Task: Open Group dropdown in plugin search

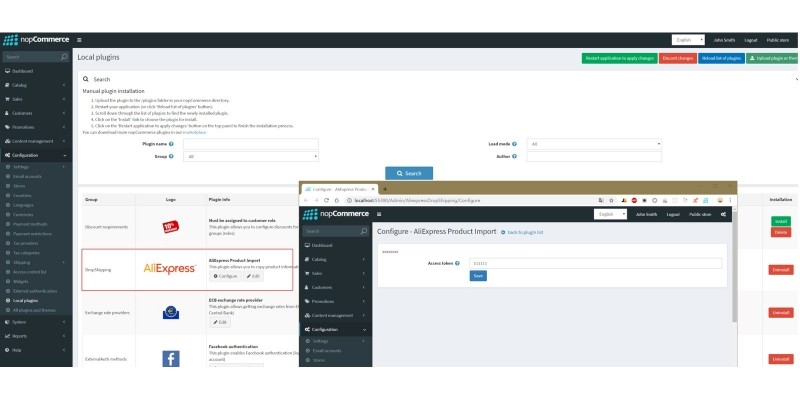Action: [x=251, y=157]
